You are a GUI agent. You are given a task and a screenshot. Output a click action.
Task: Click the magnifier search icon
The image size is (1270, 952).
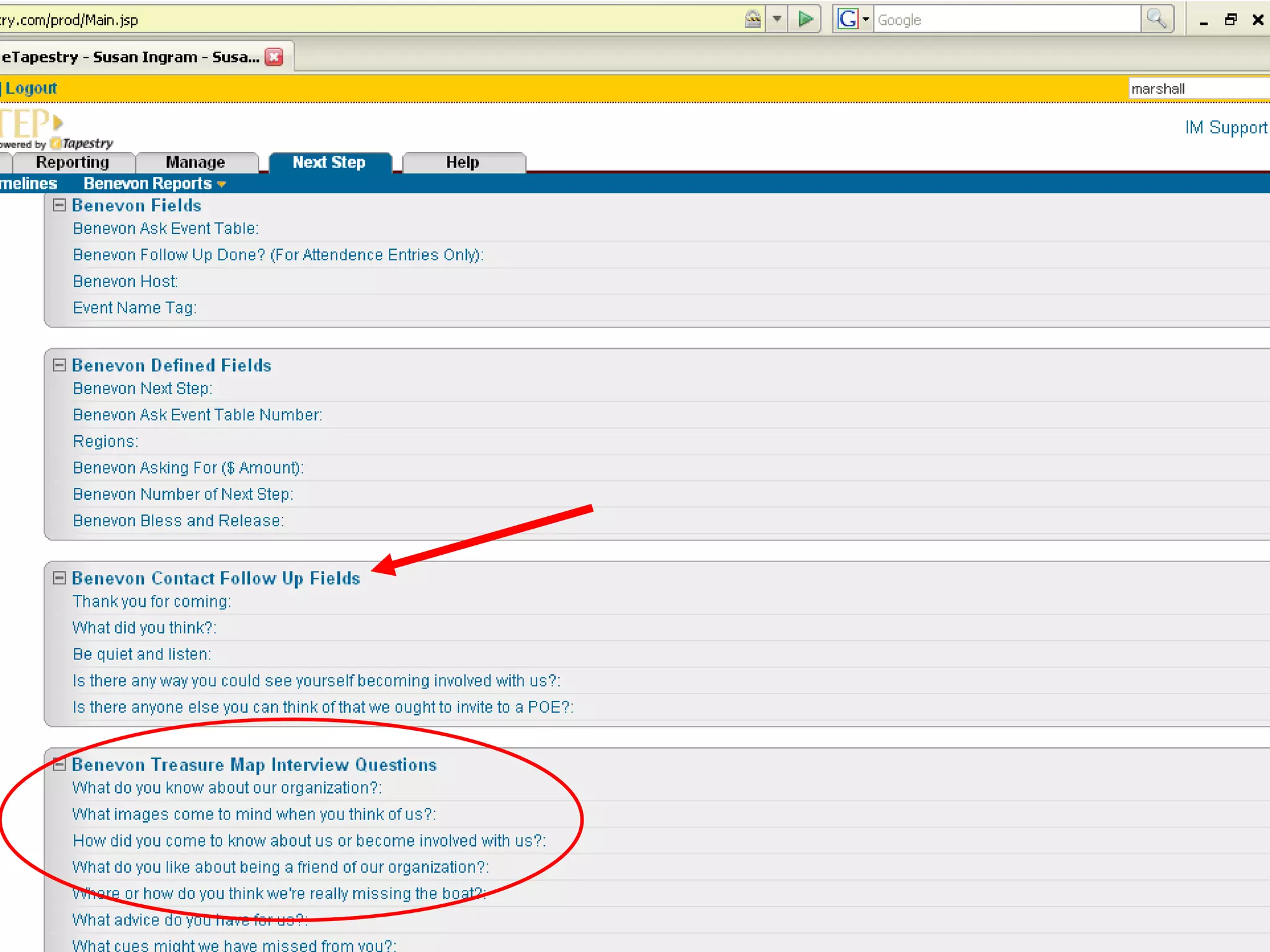[x=1157, y=19]
